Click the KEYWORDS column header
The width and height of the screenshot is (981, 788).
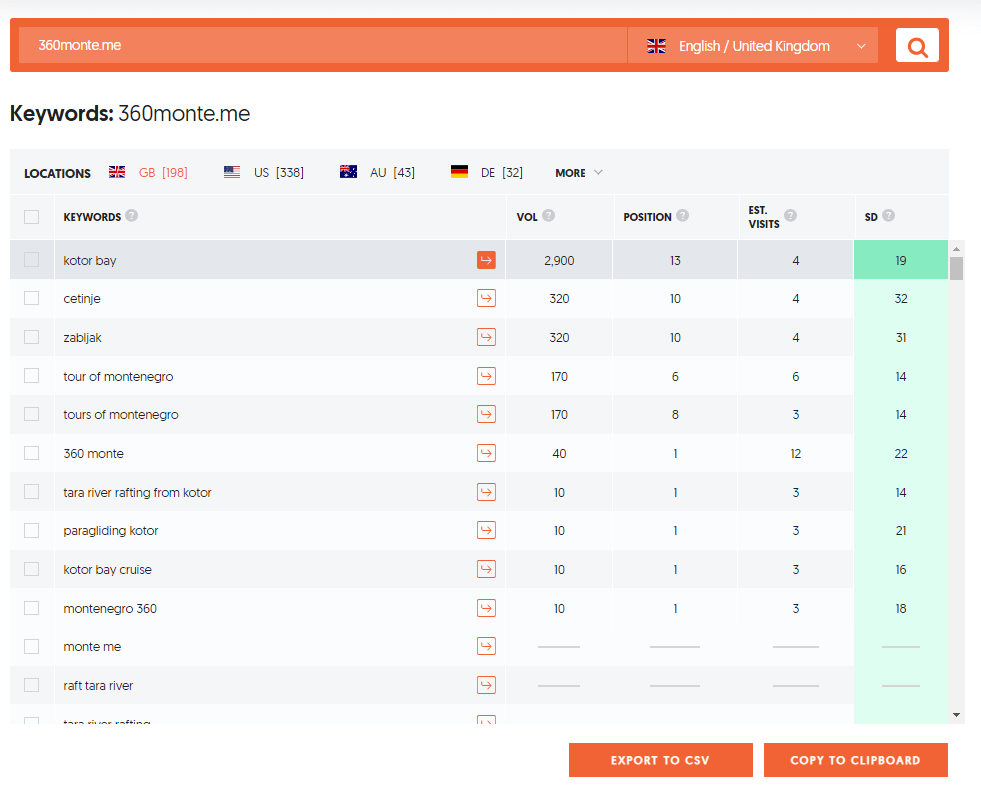tap(92, 217)
